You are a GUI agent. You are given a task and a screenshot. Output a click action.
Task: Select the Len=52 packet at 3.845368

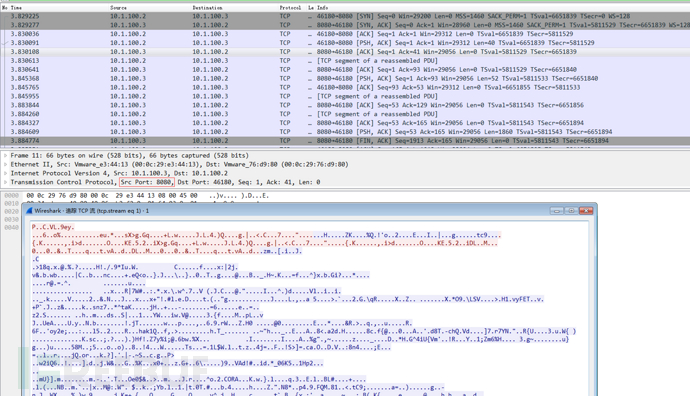click(345, 78)
